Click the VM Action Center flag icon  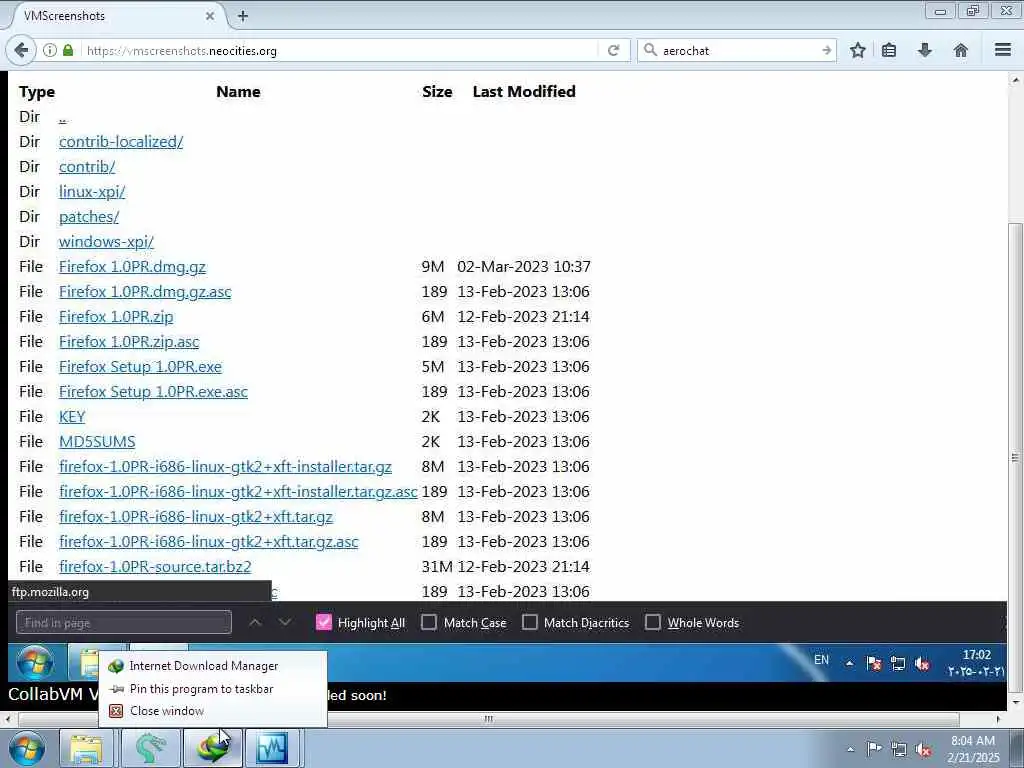tap(874, 664)
